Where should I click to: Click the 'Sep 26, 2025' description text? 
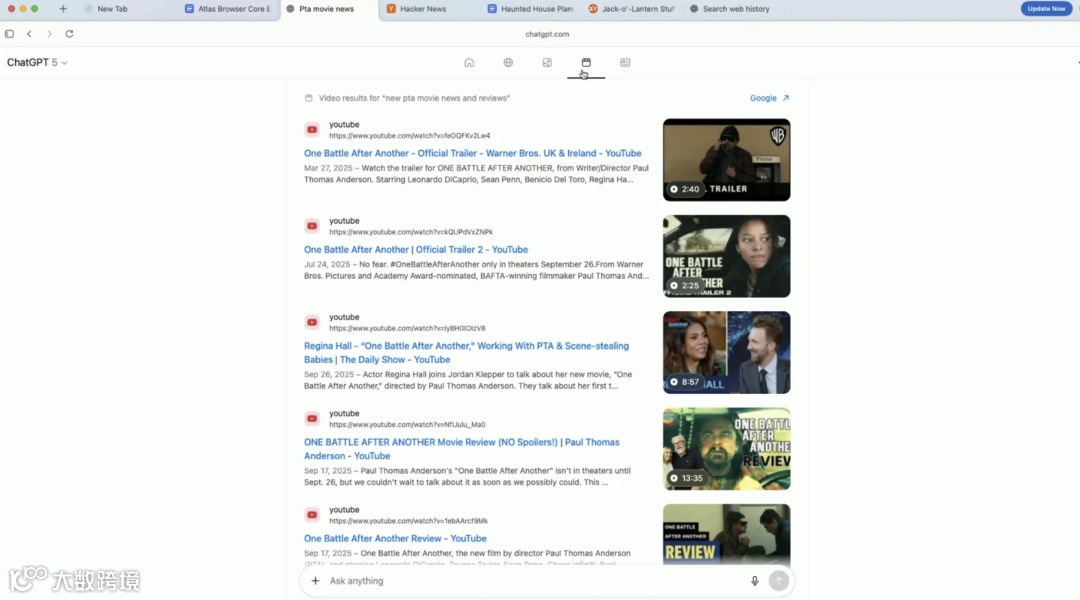(x=468, y=380)
